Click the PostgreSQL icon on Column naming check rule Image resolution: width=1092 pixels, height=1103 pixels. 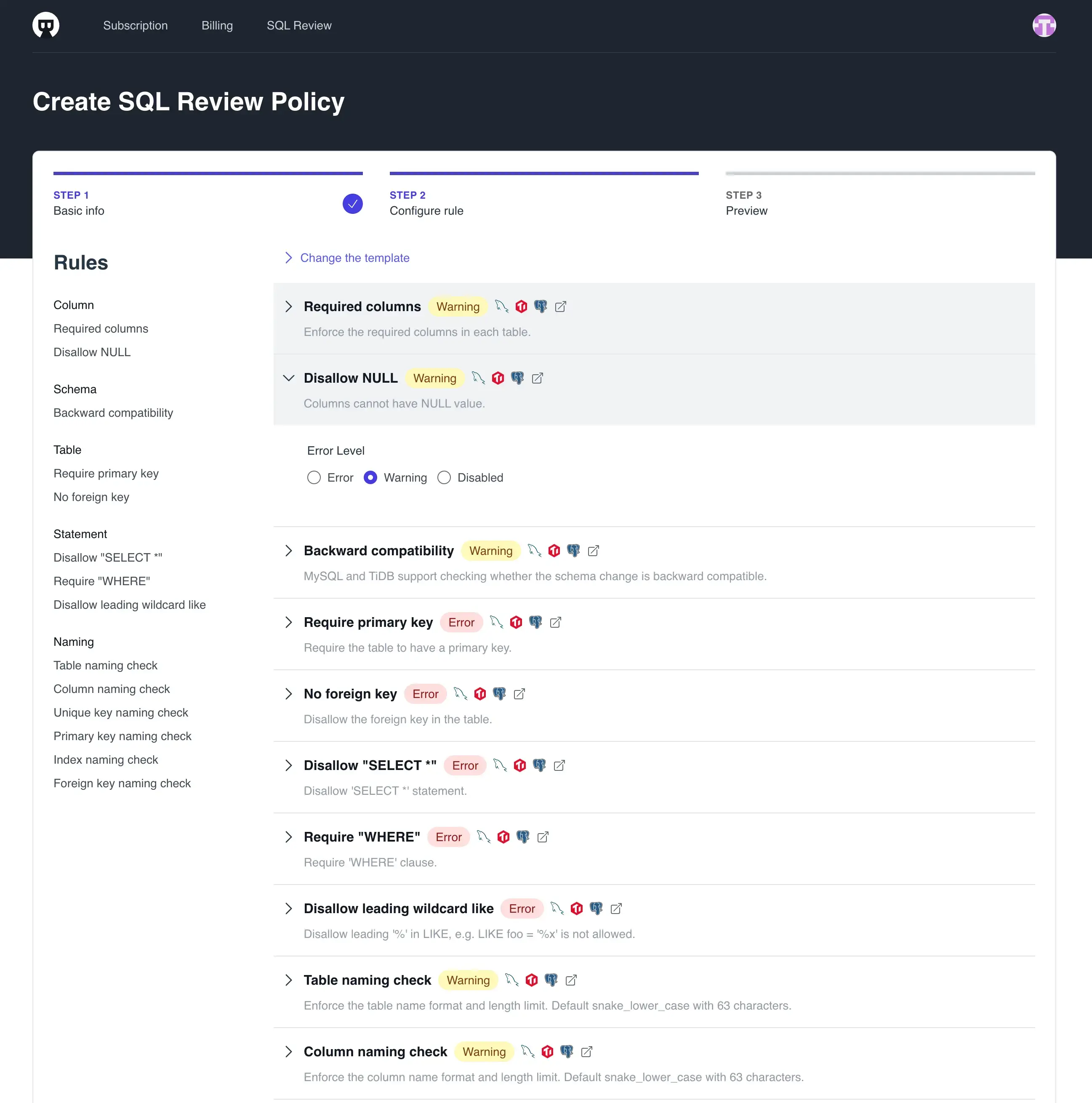(x=567, y=1051)
